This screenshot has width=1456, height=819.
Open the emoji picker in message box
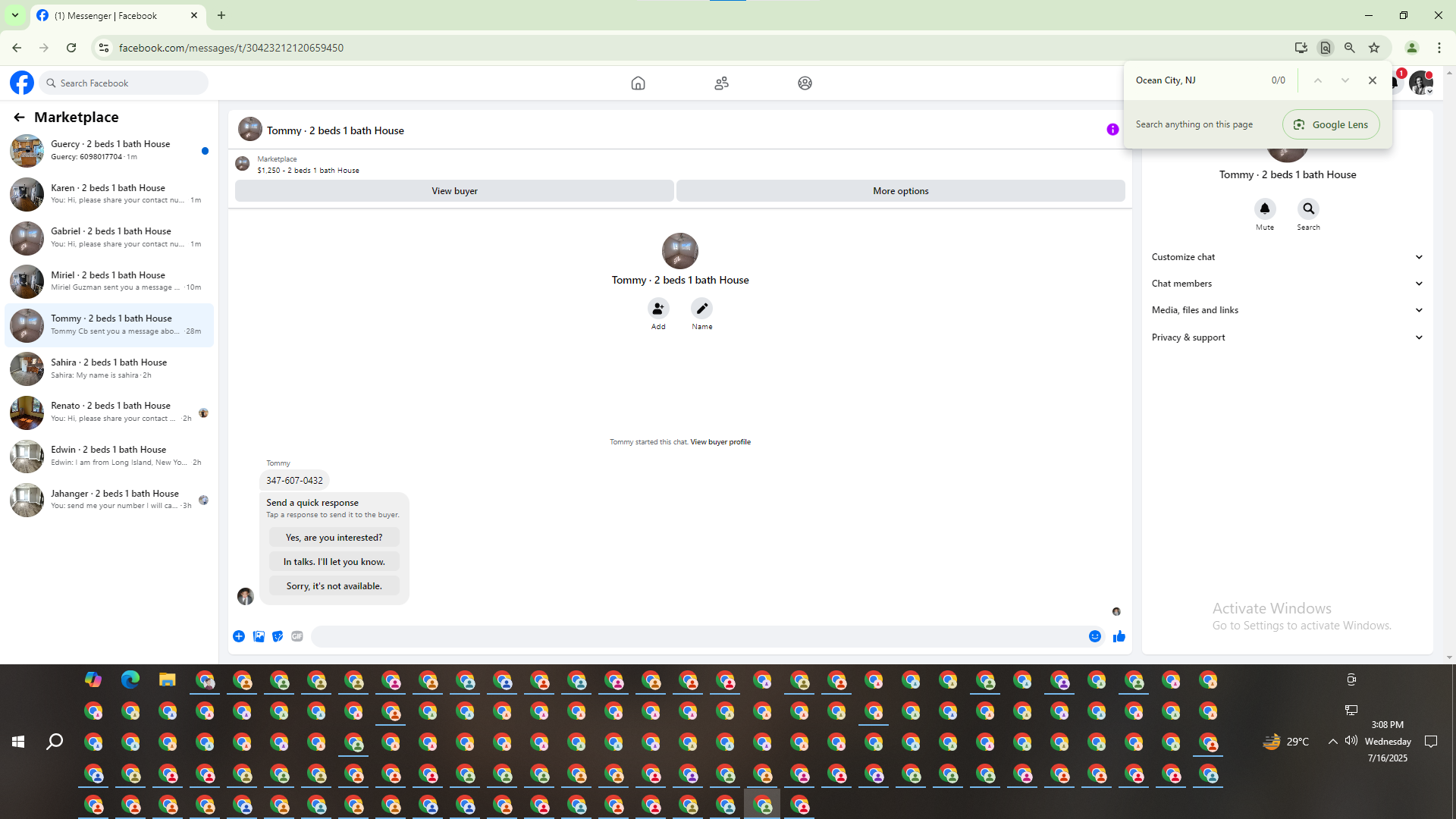tap(1095, 636)
